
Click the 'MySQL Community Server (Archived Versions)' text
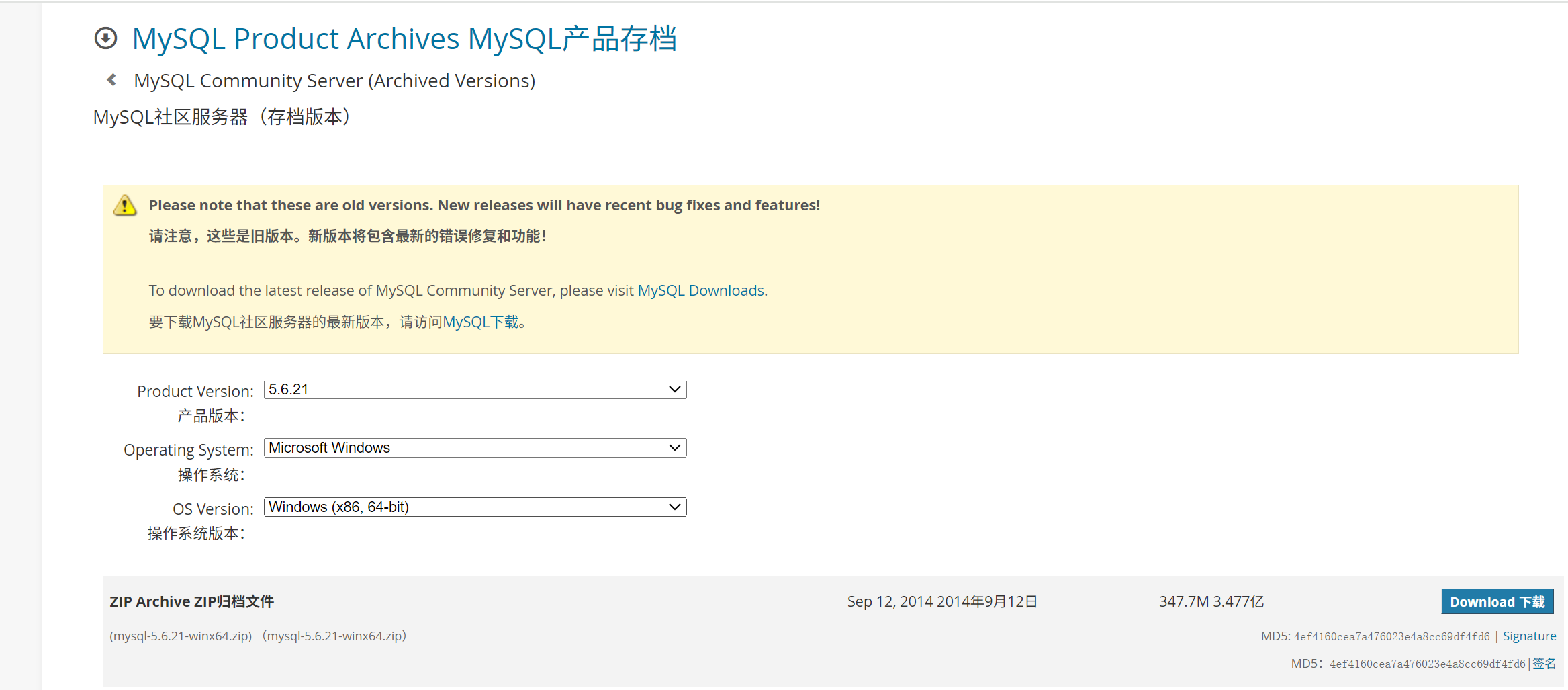(334, 81)
